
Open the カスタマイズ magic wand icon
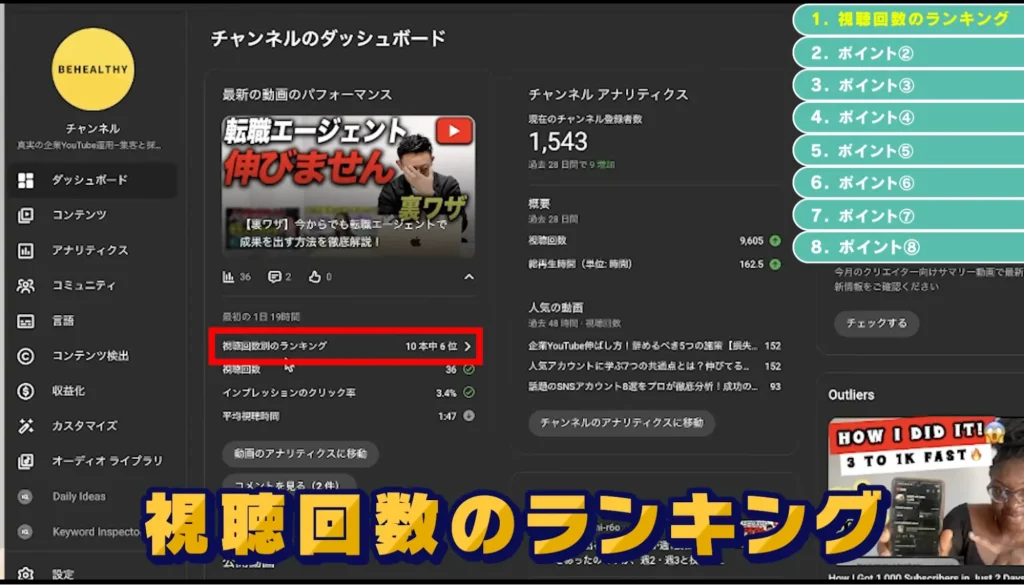(26, 426)
